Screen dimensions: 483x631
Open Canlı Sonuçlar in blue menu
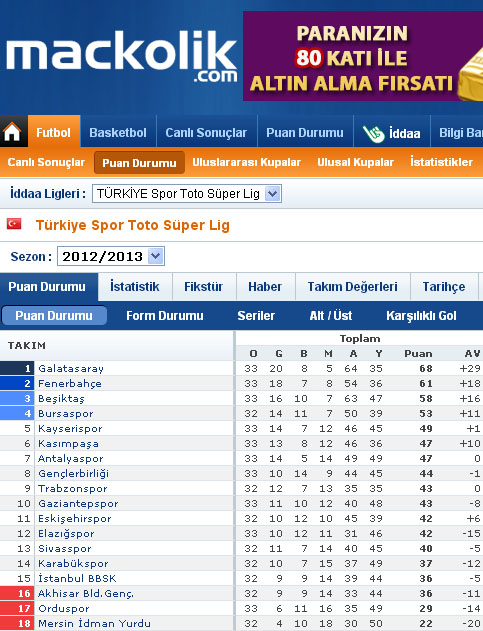pyautogui.click(x=206, y=132)
